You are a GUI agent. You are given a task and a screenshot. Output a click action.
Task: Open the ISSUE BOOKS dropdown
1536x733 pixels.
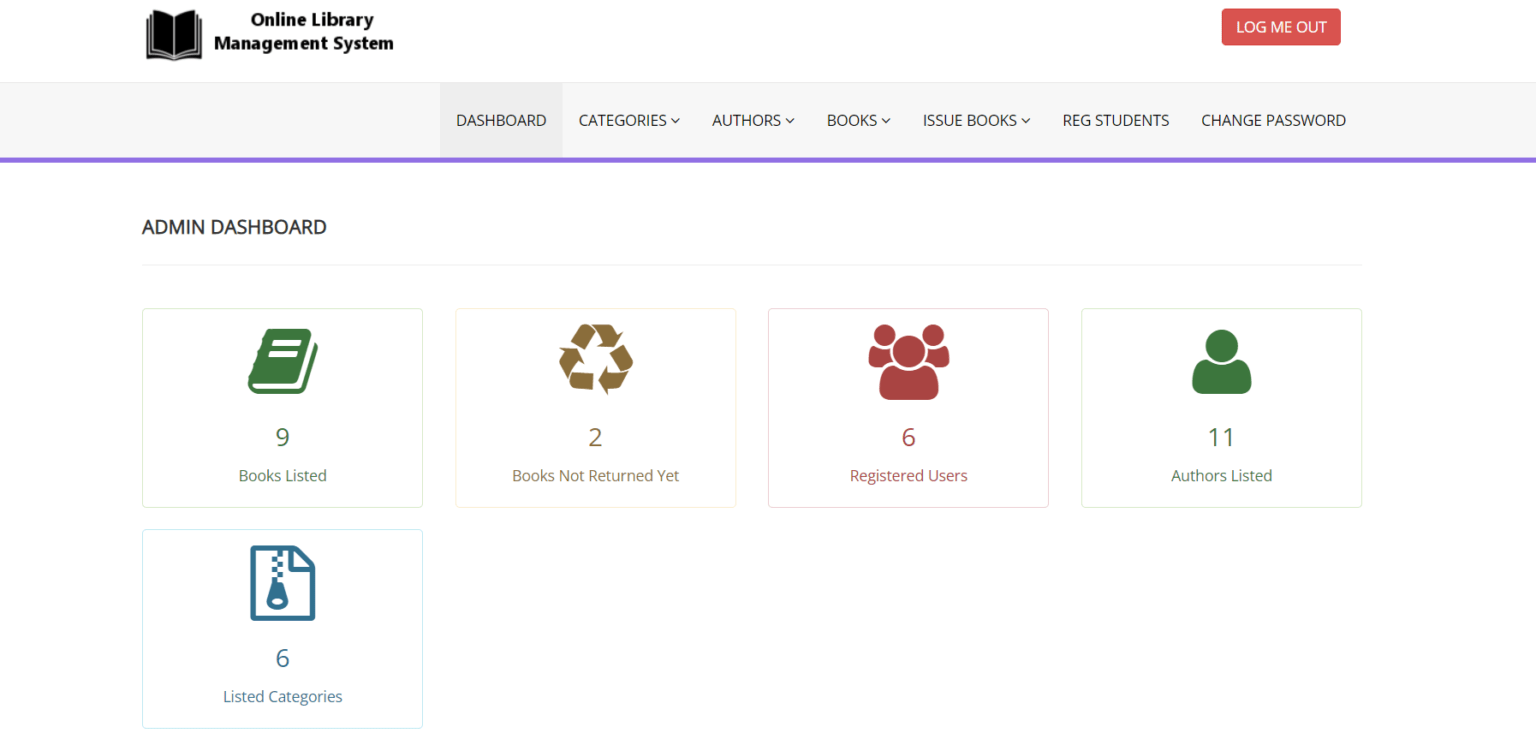(976, 120)
